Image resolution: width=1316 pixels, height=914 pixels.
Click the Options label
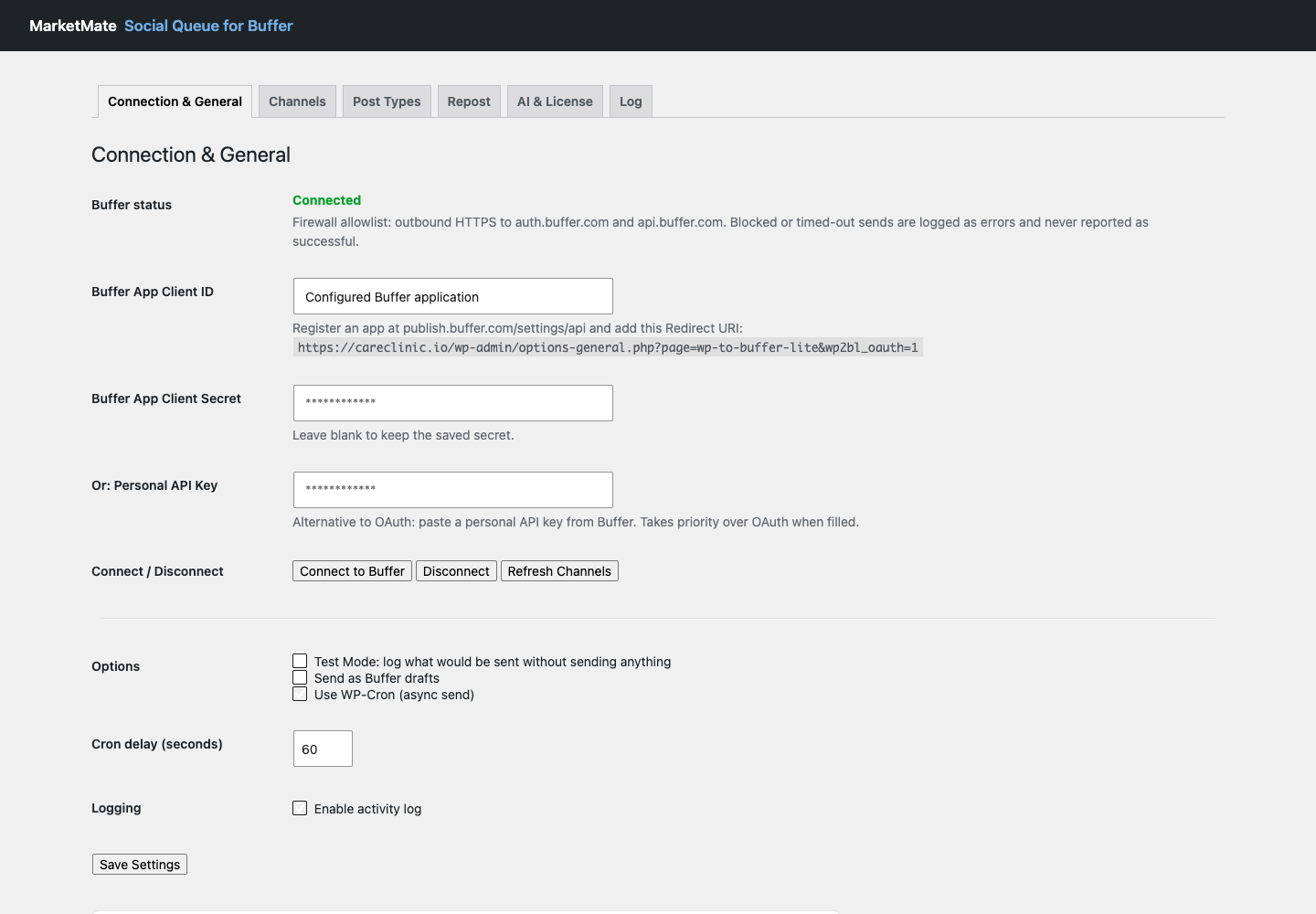[x=115, y=666]
